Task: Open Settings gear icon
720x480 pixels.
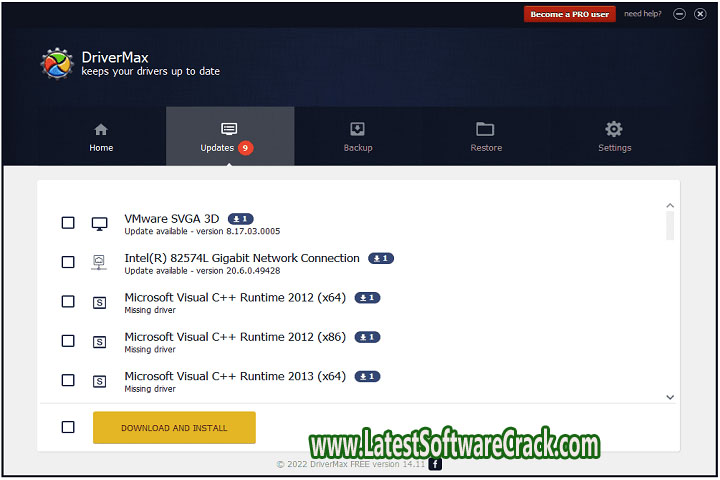Action: (x=614, y=129)
